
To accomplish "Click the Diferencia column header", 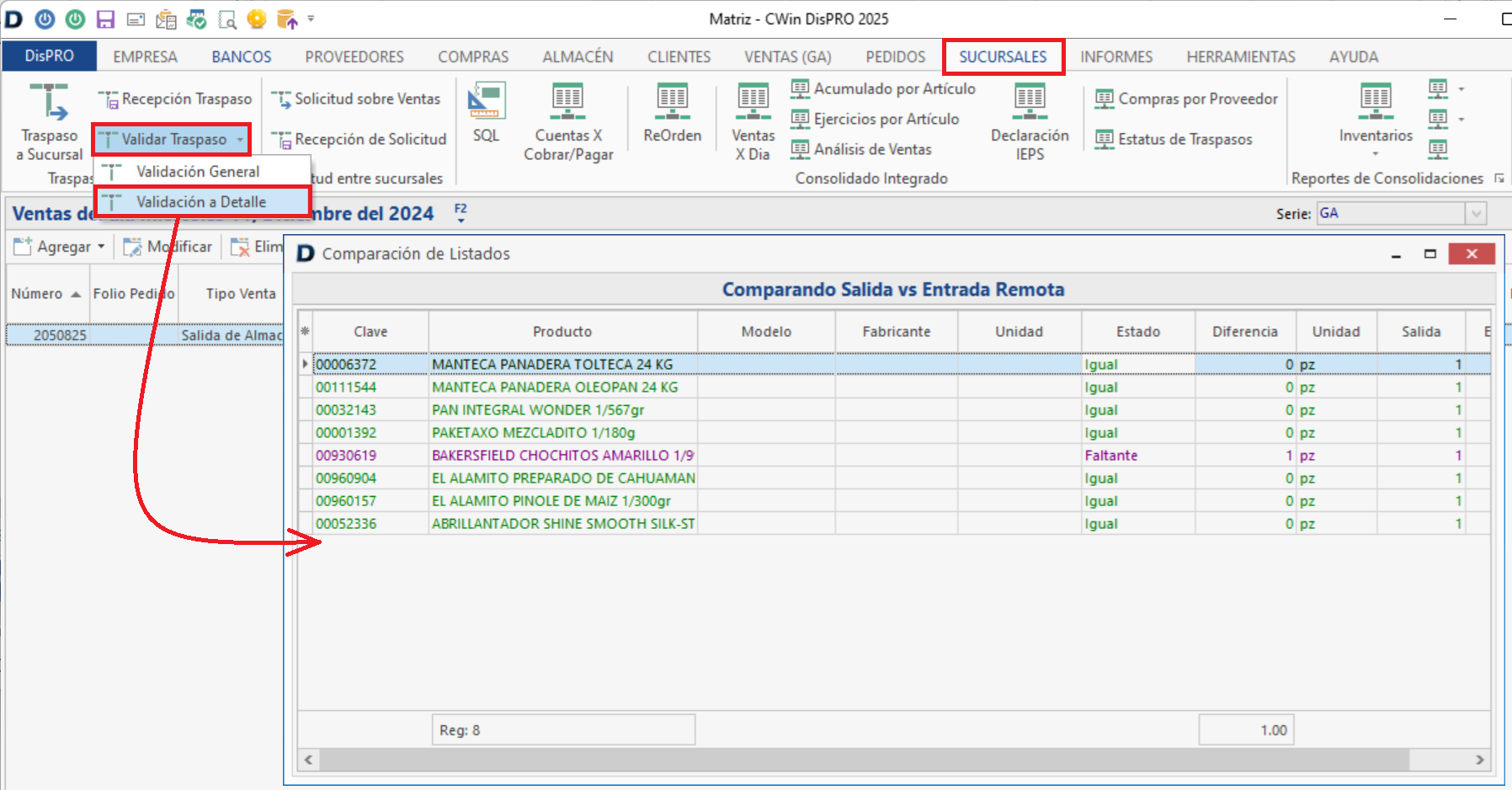I will click(x=1245, y=332).
